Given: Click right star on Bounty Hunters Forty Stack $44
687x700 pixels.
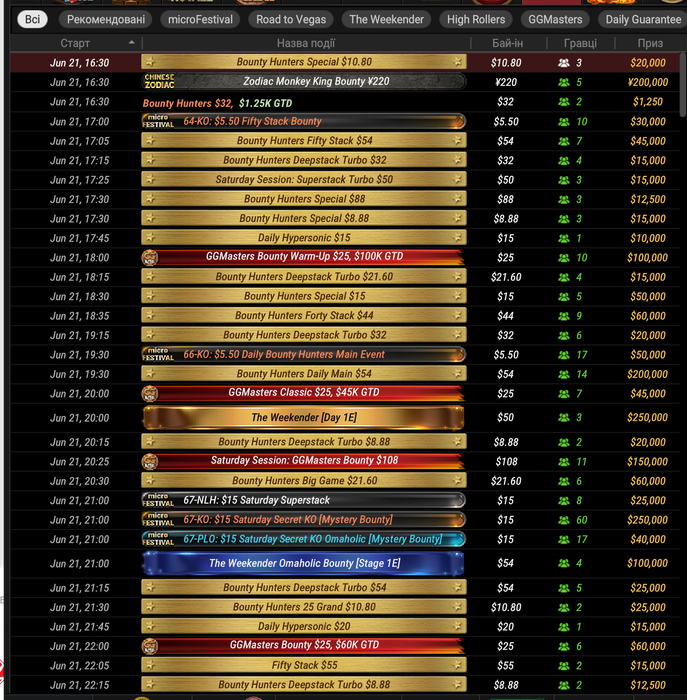Looking at the screenshot, I should click(457, 316).
